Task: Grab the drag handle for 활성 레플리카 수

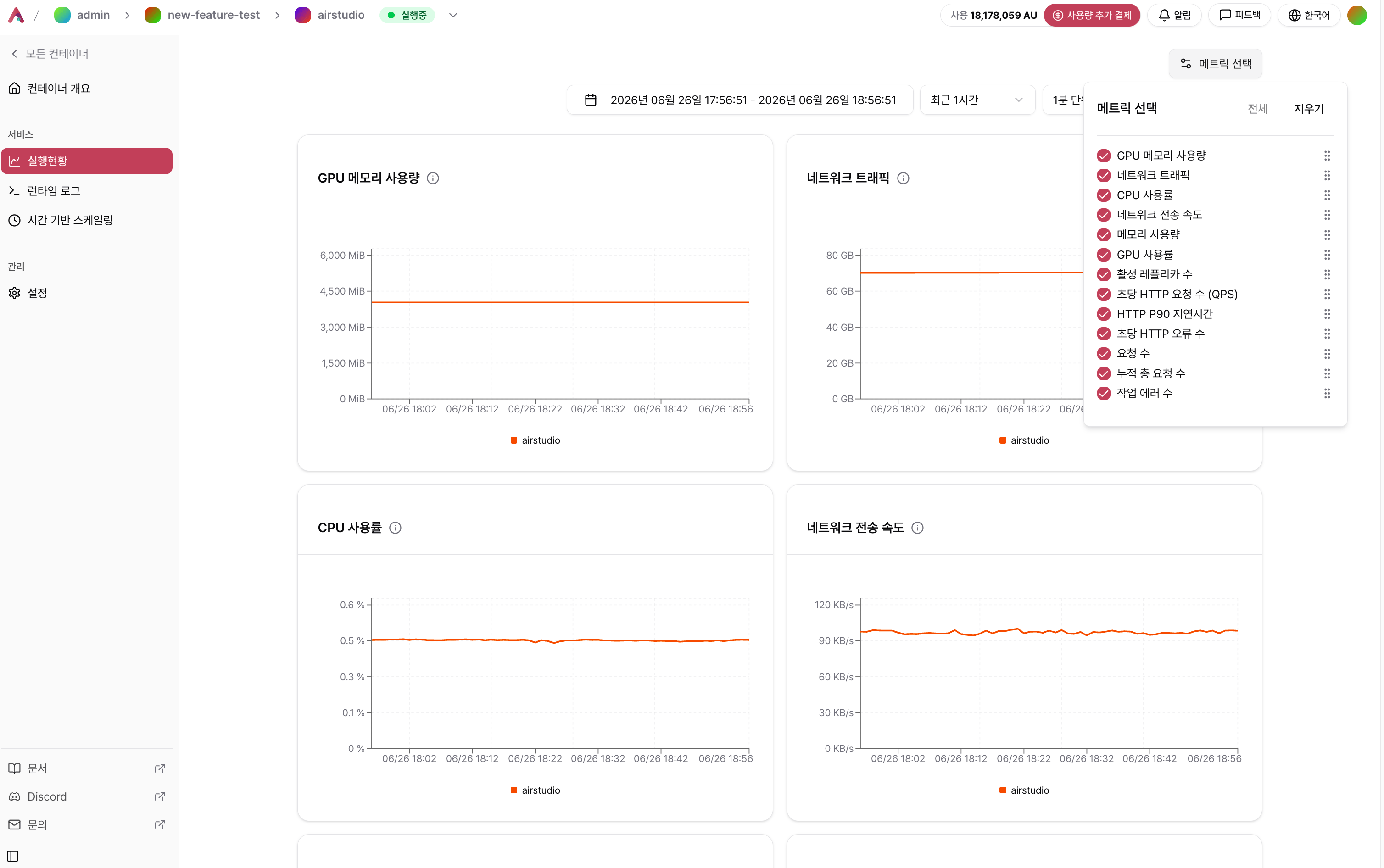Action: 1327,274
